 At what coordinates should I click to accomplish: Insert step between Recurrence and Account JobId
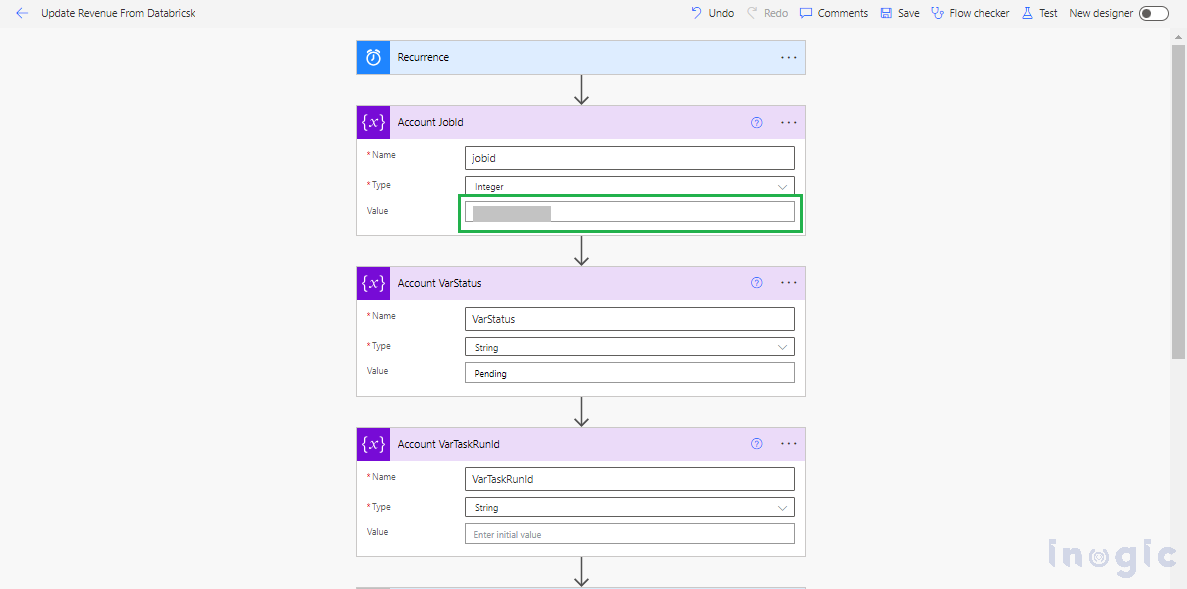[x=581, y=90]
